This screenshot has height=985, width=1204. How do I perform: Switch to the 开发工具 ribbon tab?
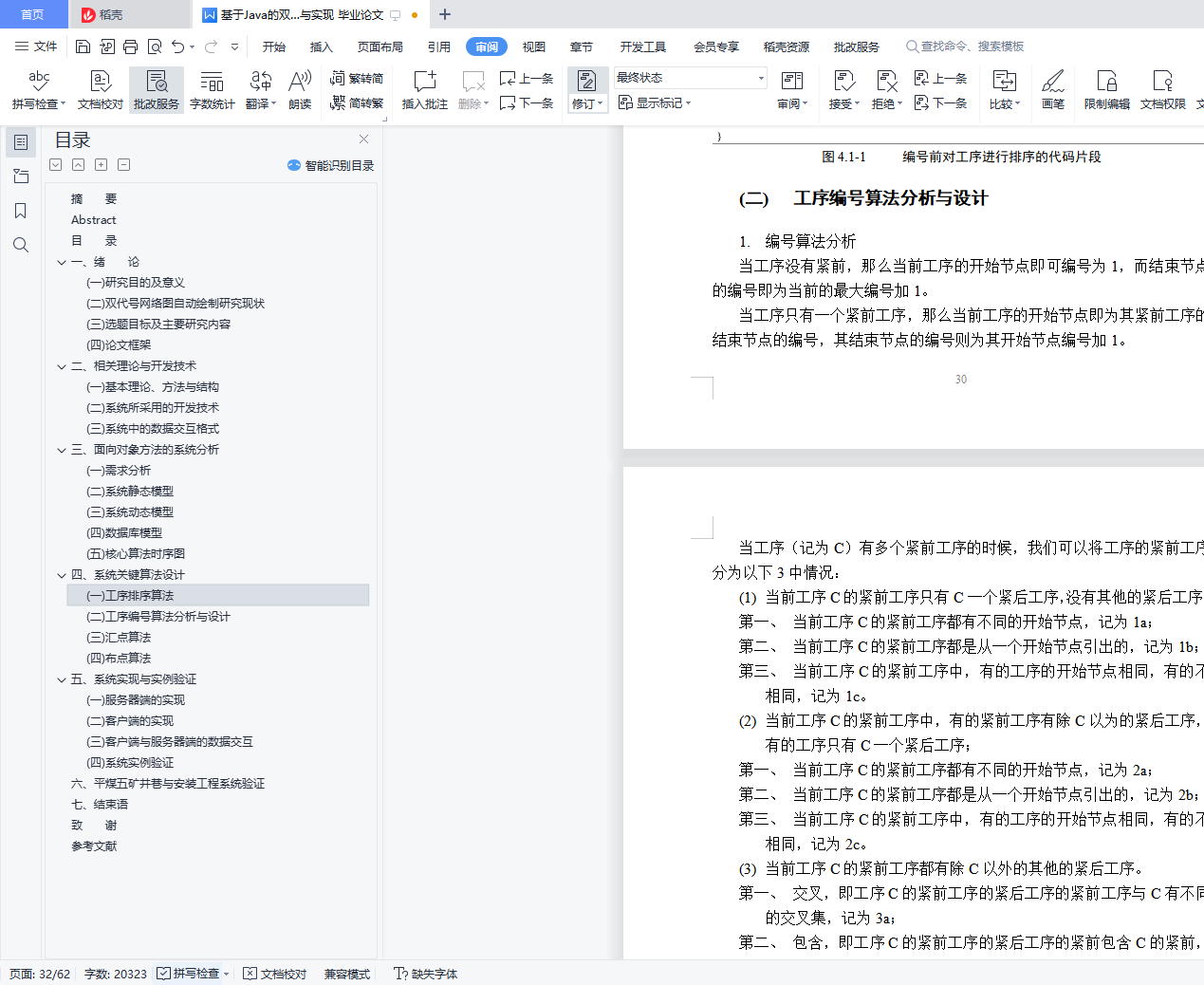tap(643, 46)
